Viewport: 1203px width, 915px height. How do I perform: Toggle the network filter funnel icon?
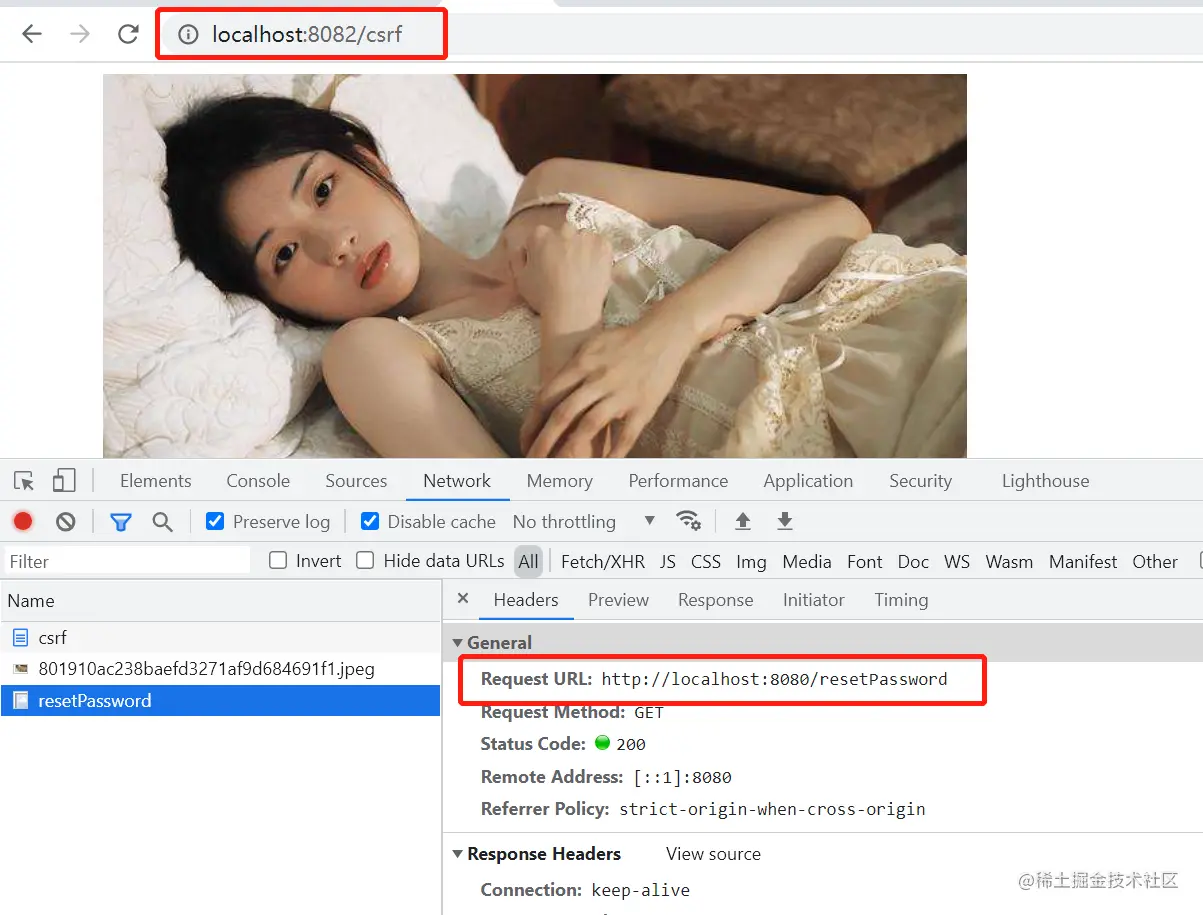click(121, 521)
